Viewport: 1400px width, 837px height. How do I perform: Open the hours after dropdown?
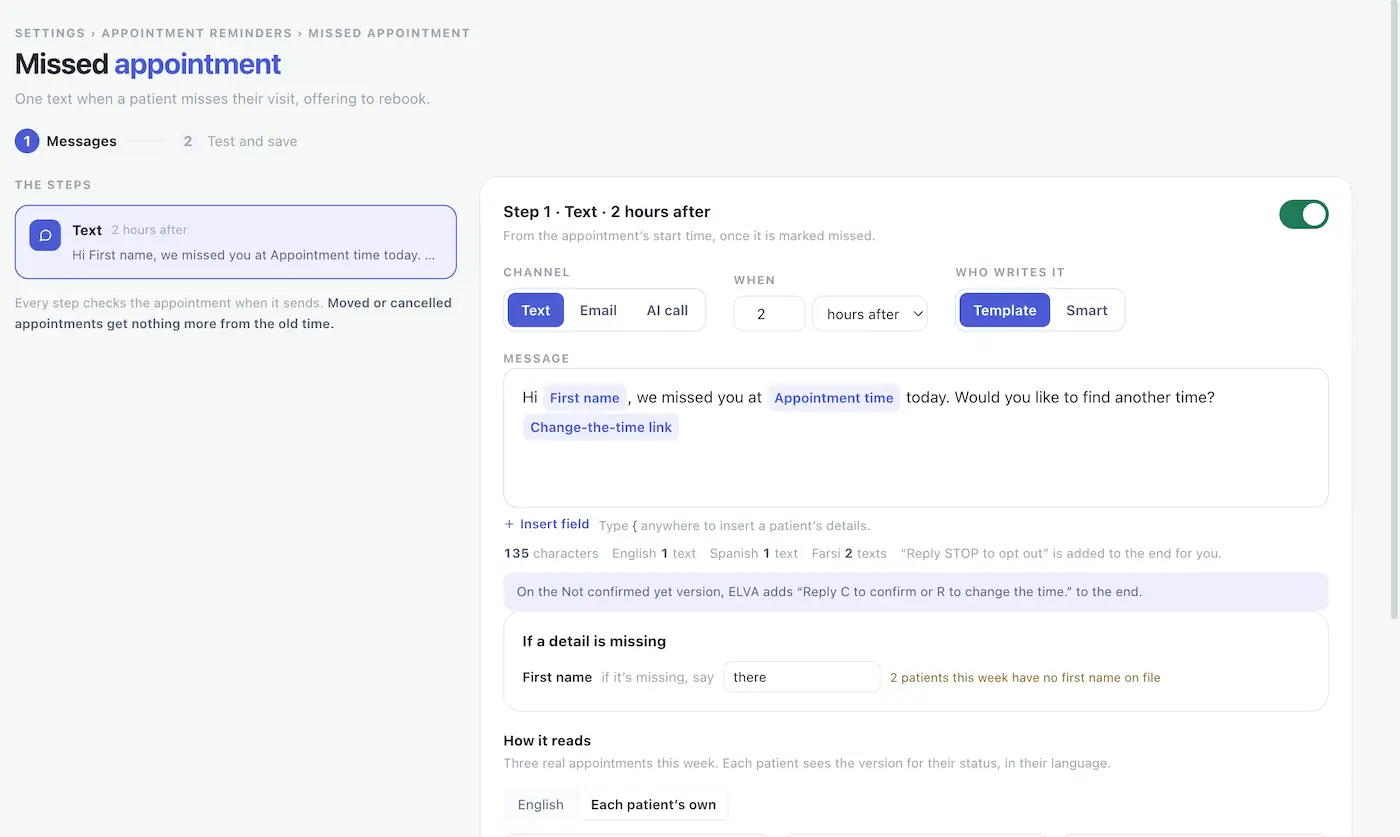(870, 314)
